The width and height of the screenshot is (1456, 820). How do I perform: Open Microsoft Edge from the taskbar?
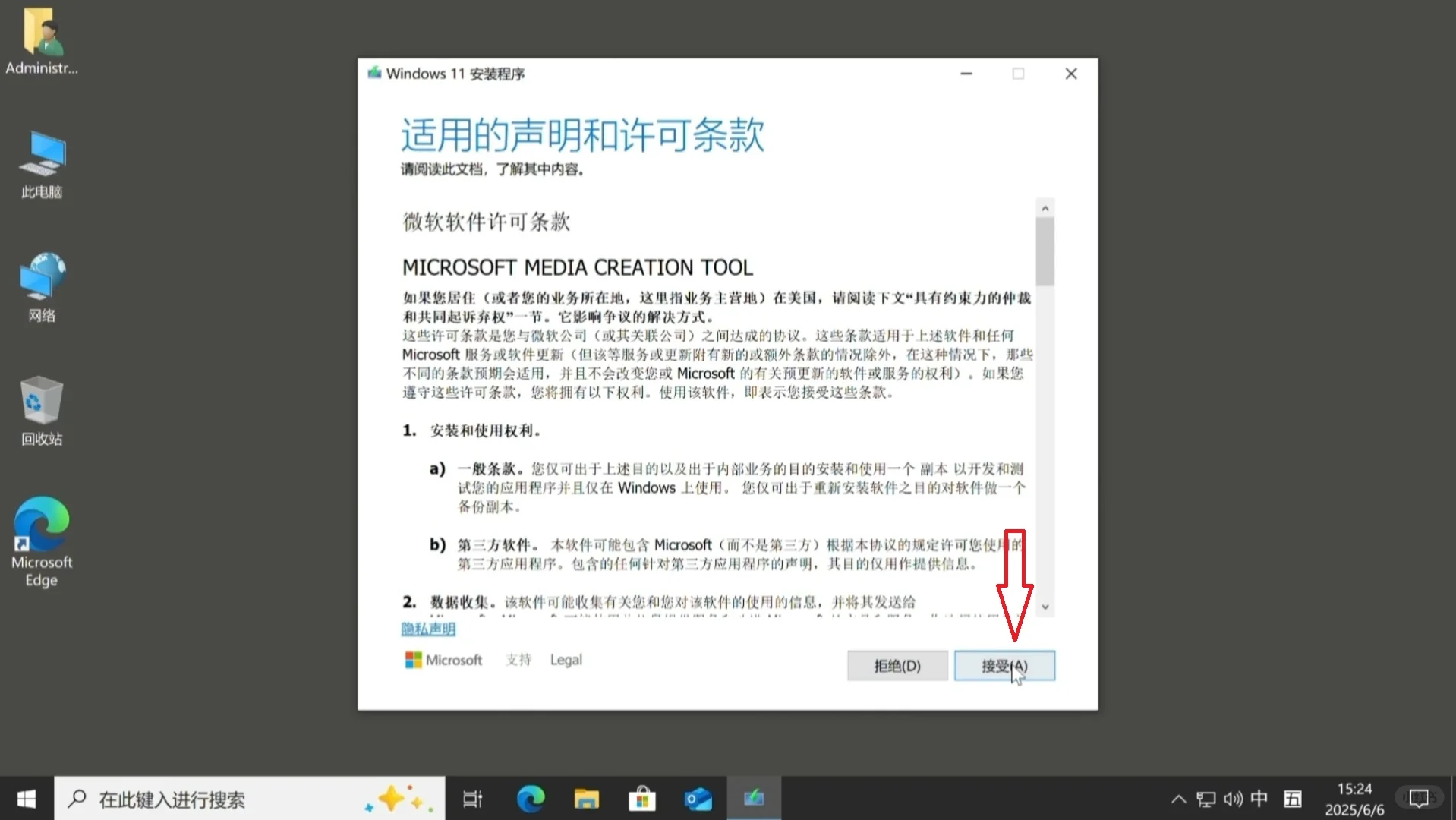(530, 798)
